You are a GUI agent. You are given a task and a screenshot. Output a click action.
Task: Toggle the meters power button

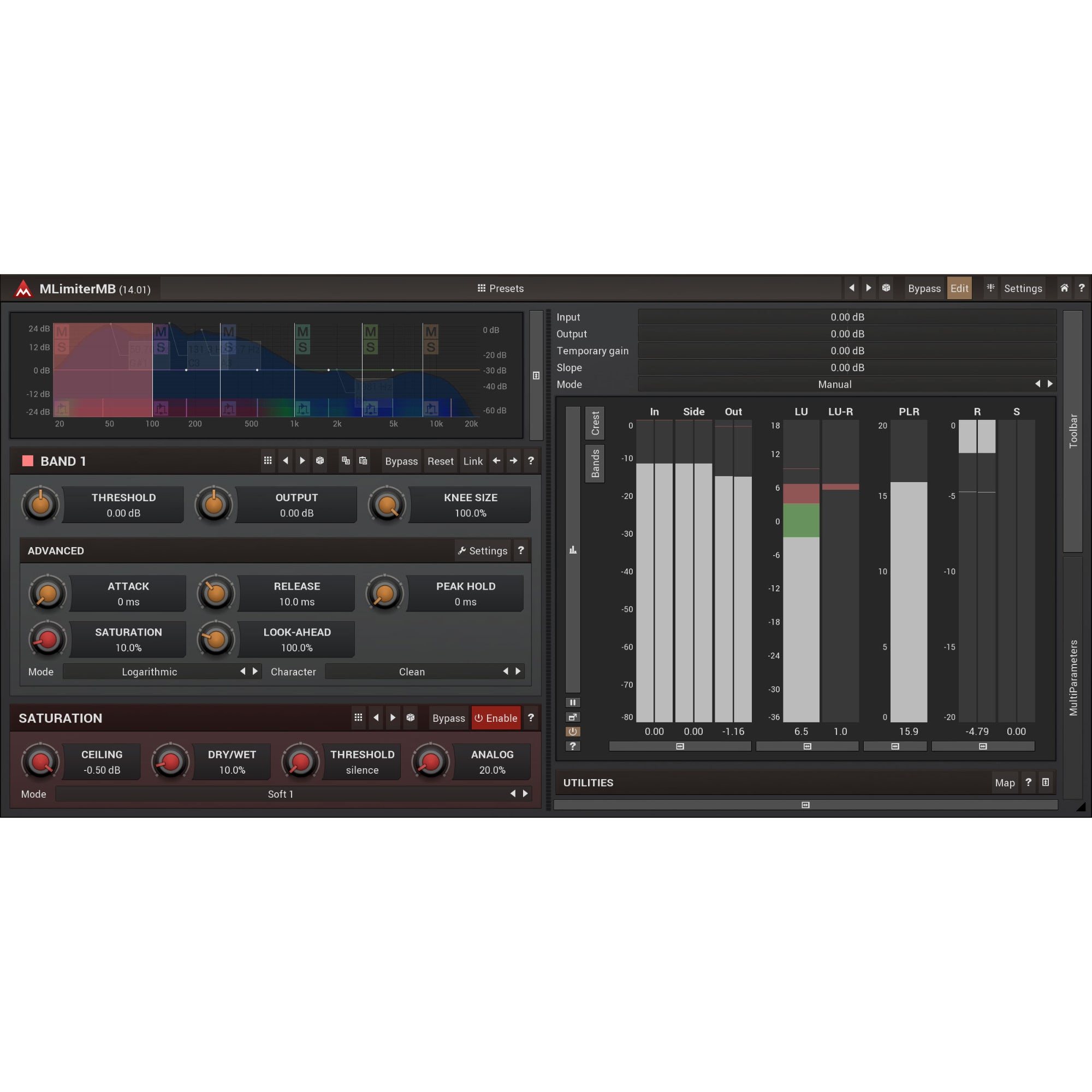[573, 732]
